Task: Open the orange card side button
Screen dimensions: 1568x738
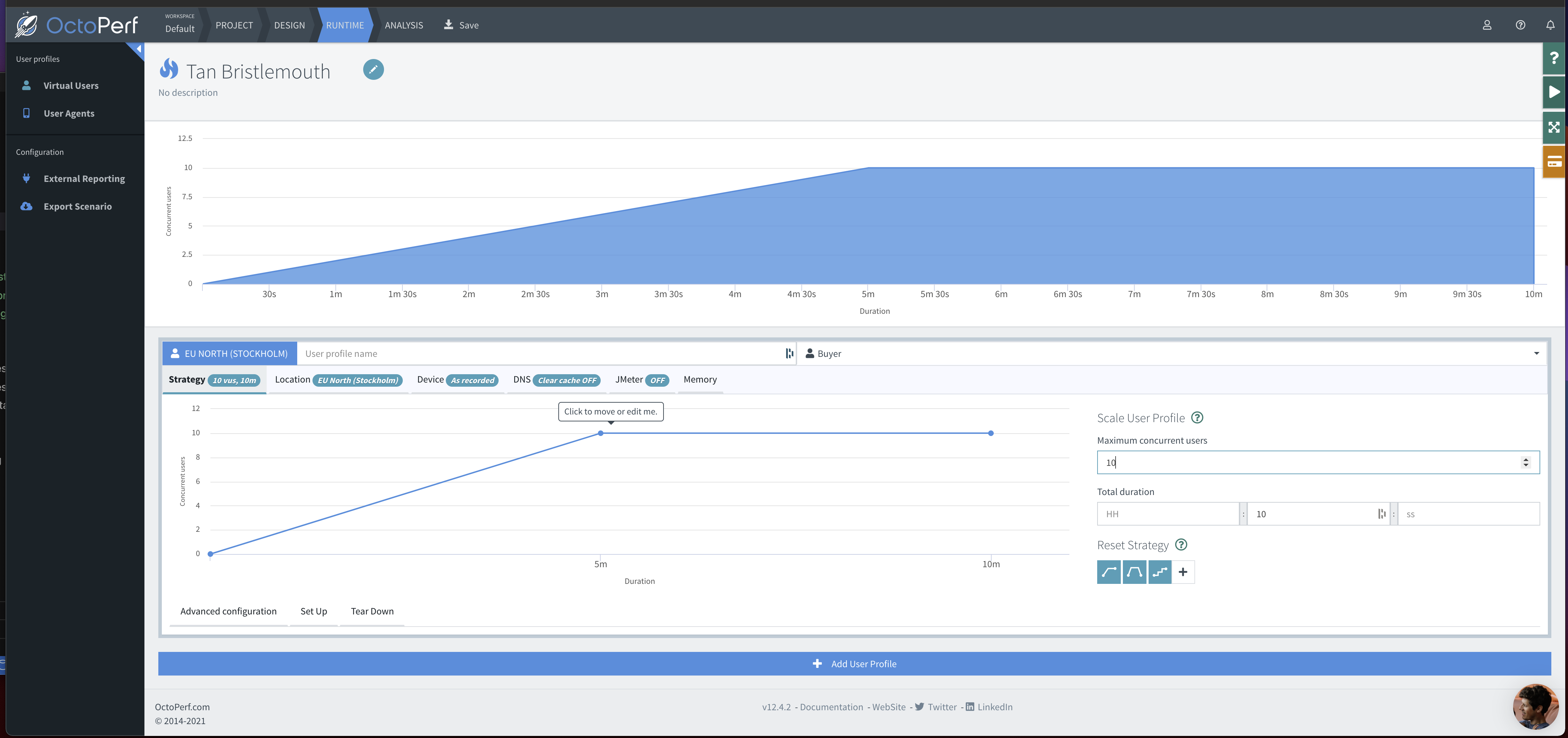Action: [1554, 162]
